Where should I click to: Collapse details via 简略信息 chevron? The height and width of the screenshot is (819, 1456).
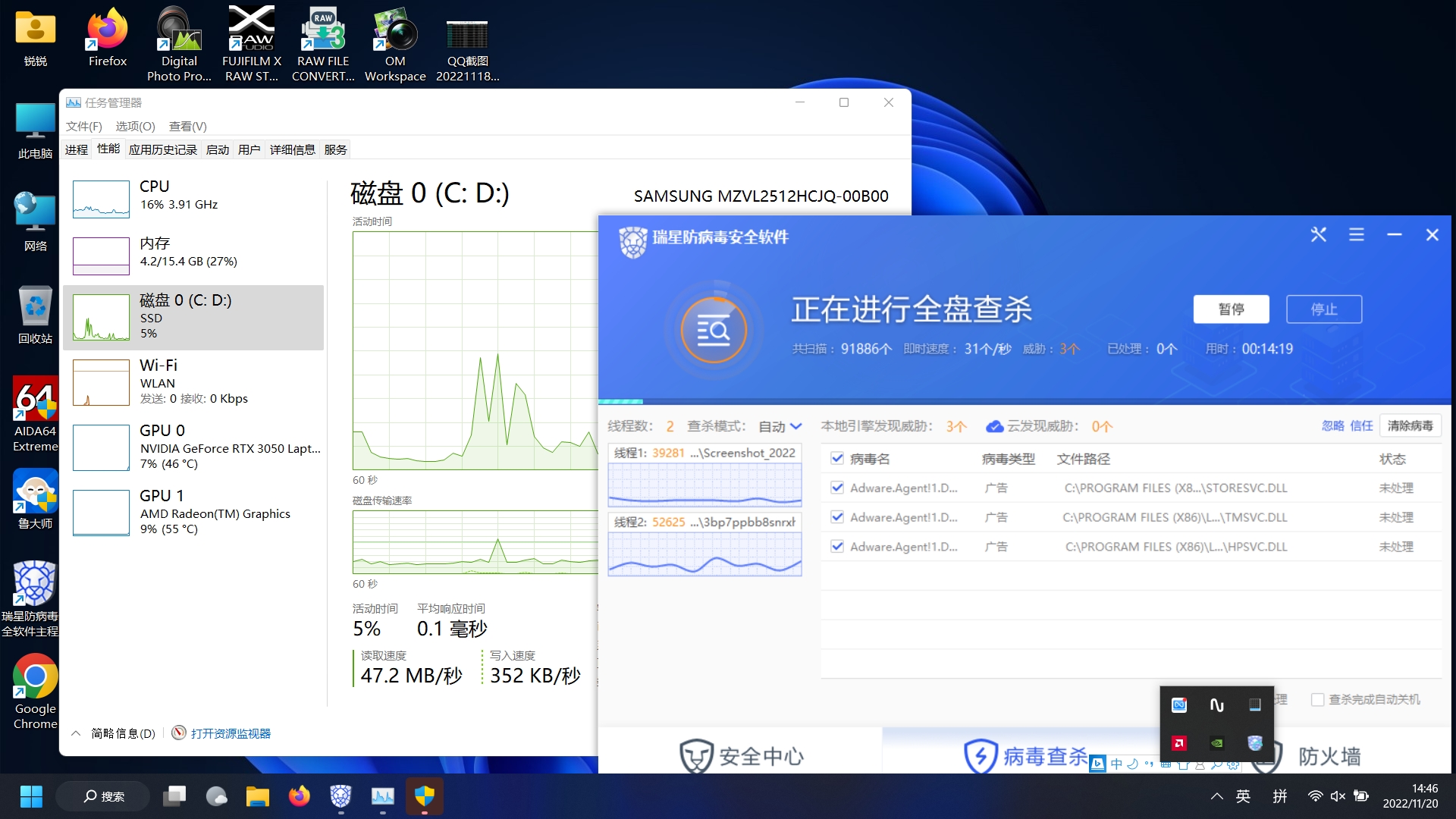(x=76, y=733)
